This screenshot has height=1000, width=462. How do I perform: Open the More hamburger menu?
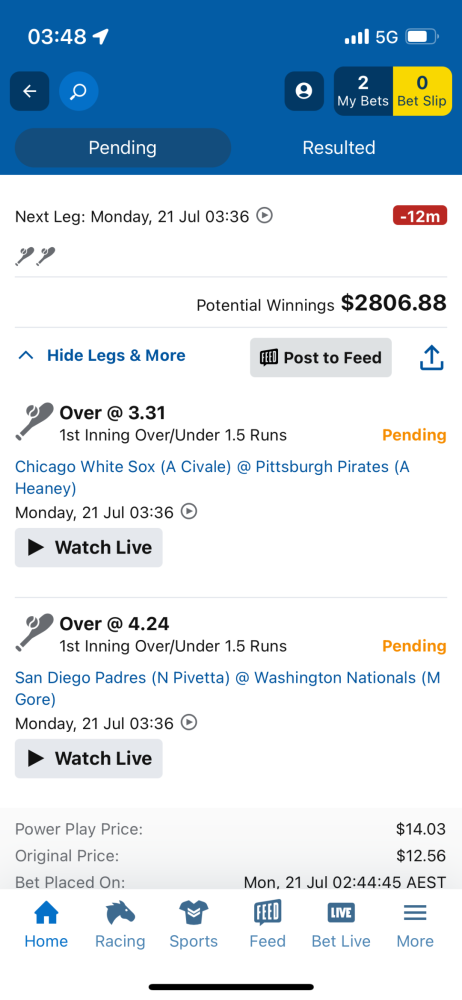tap(415, 924)
